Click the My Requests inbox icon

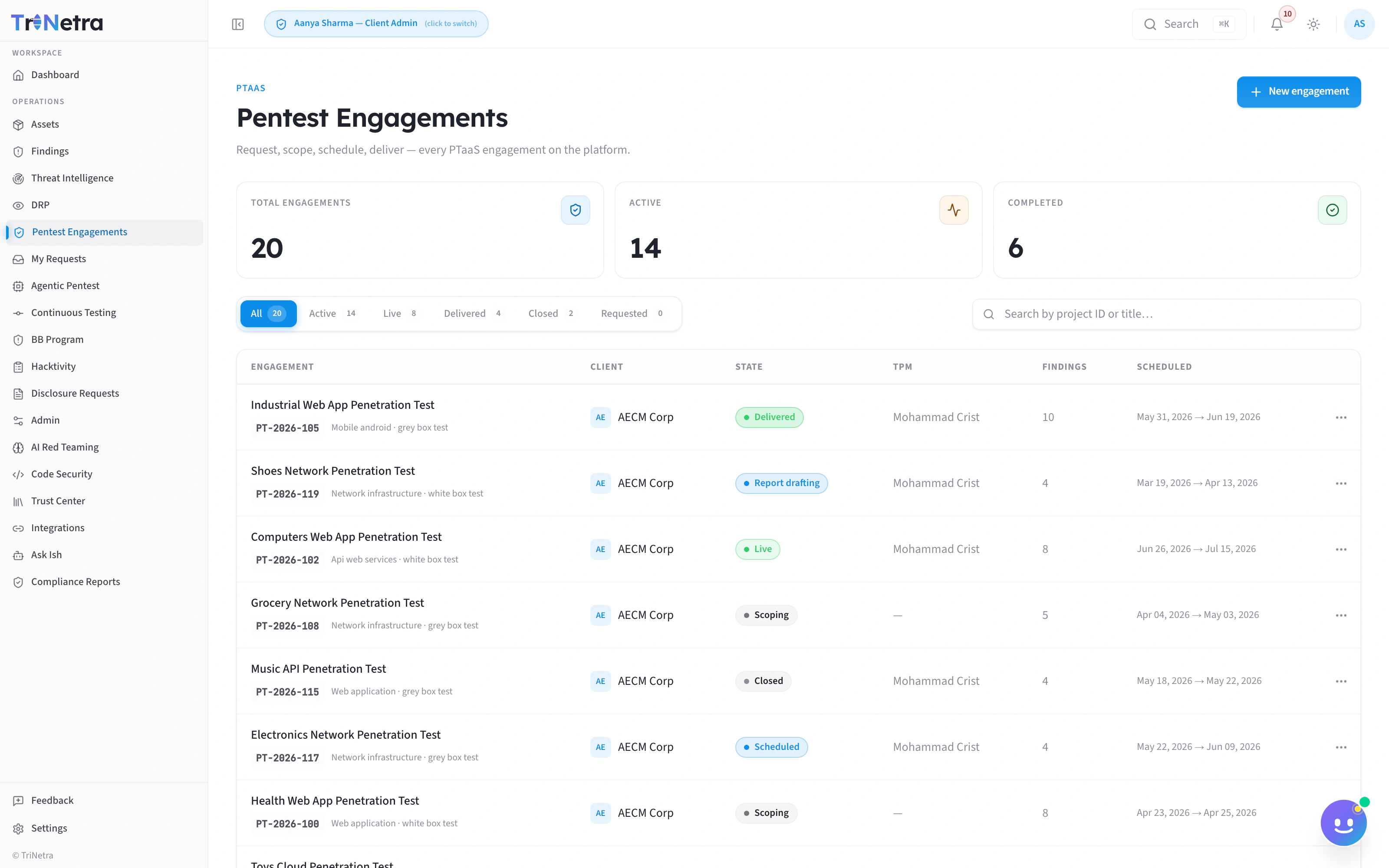(18, 260)
